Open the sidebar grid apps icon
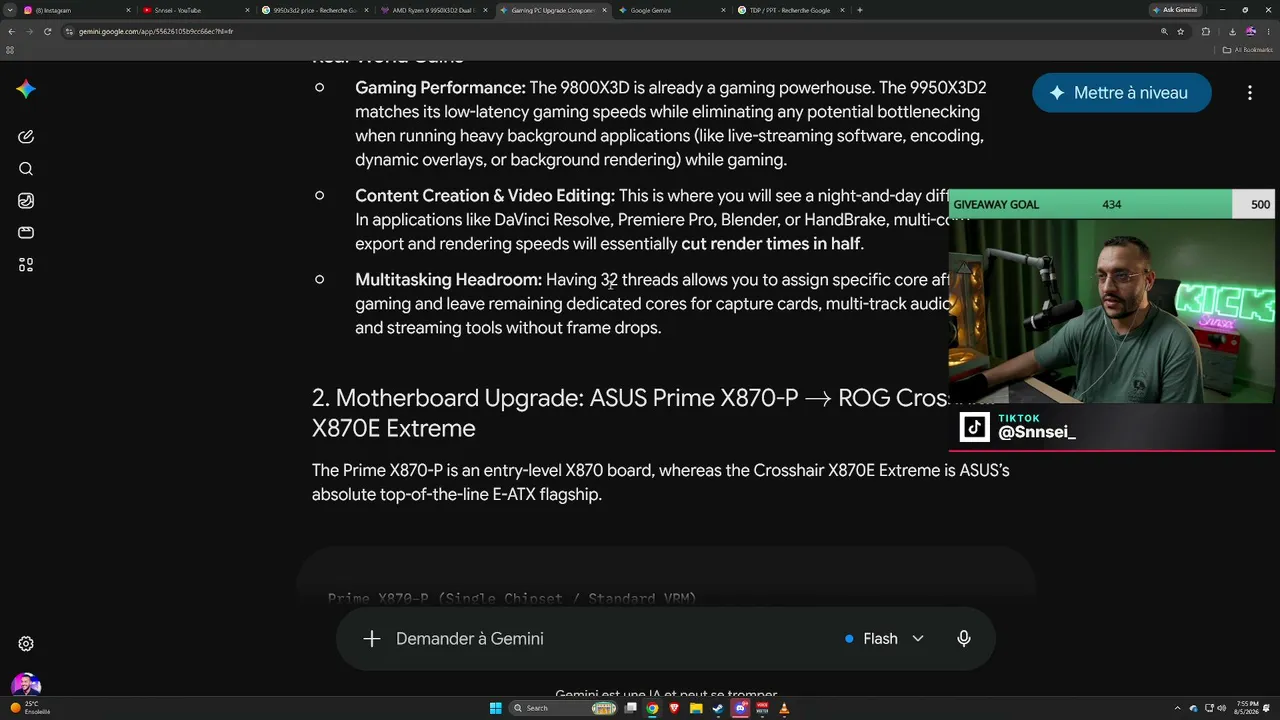The width and height of the screenshot is (1280, 720). 26,265
